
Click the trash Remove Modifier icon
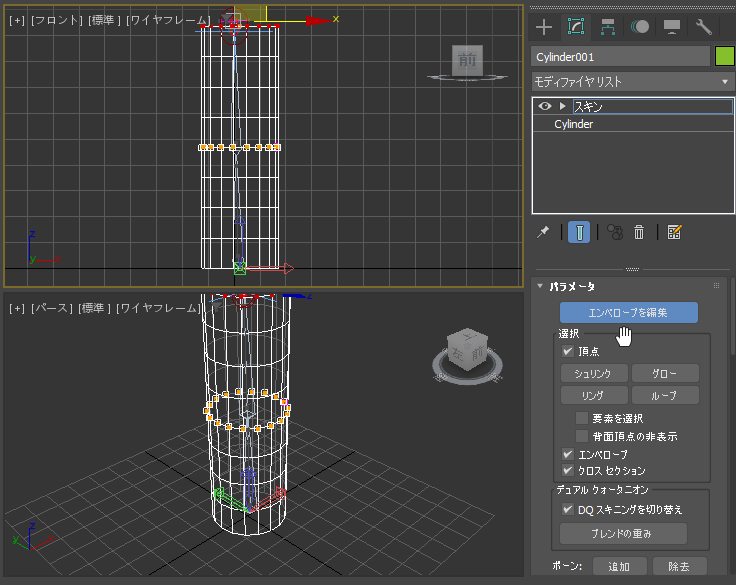point(639,232)
